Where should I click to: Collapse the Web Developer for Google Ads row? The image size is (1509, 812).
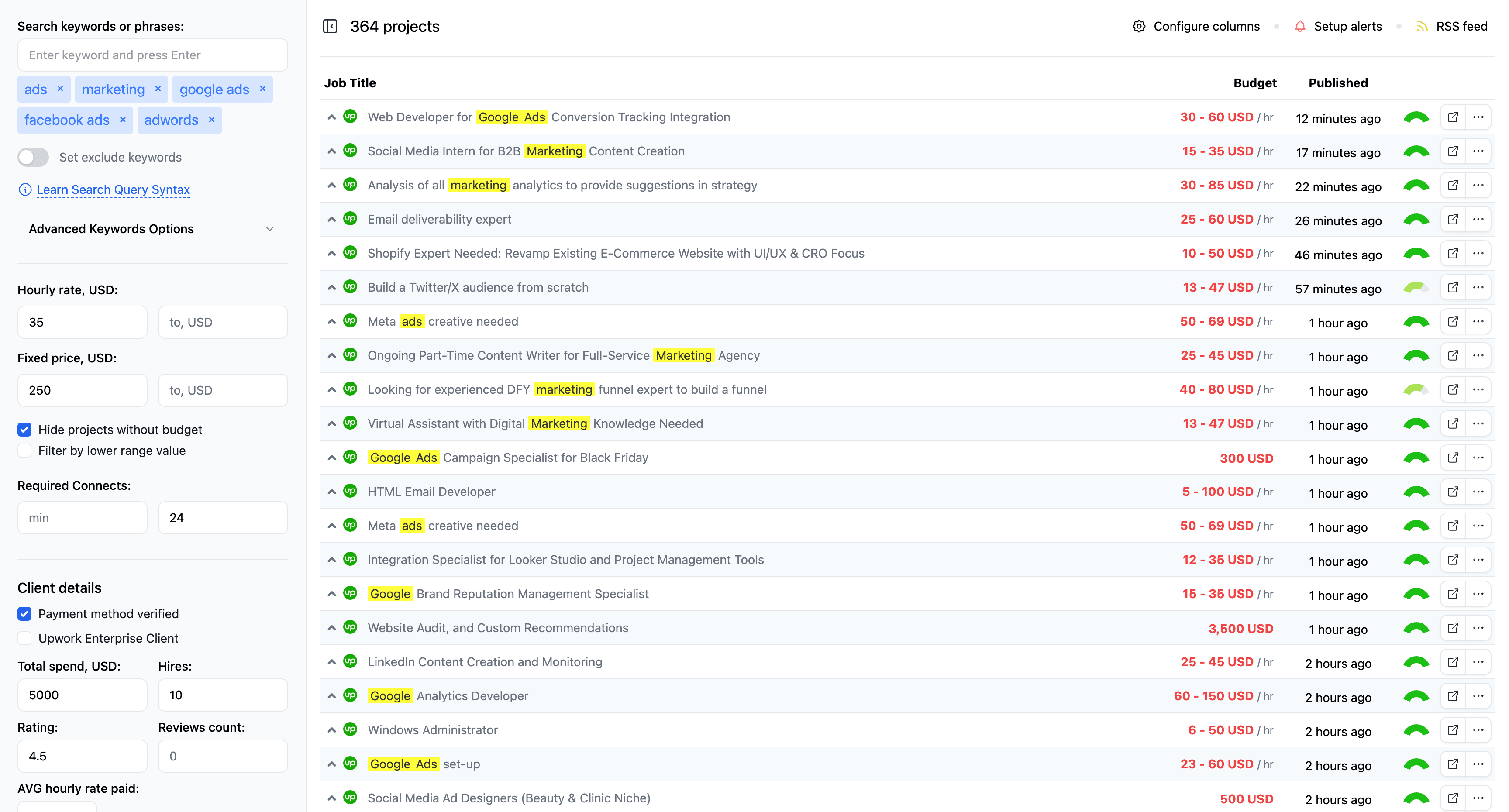pyautogui.click(x=330, y=117)
